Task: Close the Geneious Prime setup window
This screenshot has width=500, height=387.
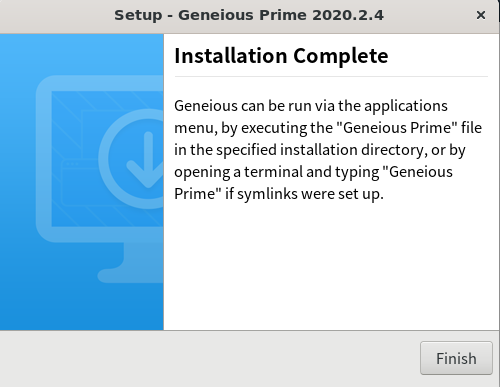Action: click(481, 15)
